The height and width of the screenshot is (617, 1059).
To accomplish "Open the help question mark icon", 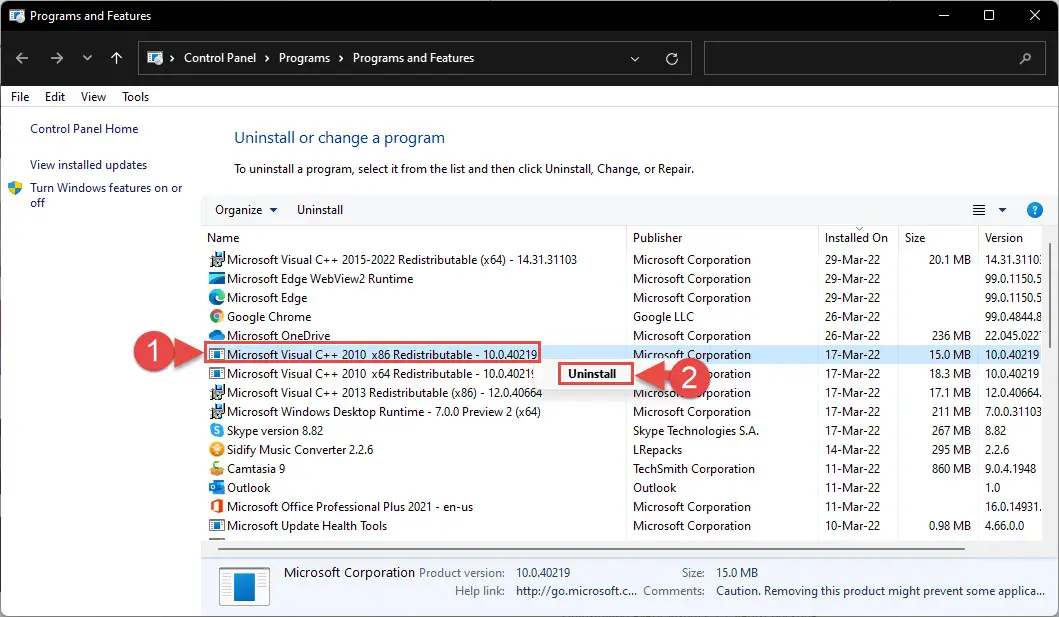I will click(x=1034, y=210).
